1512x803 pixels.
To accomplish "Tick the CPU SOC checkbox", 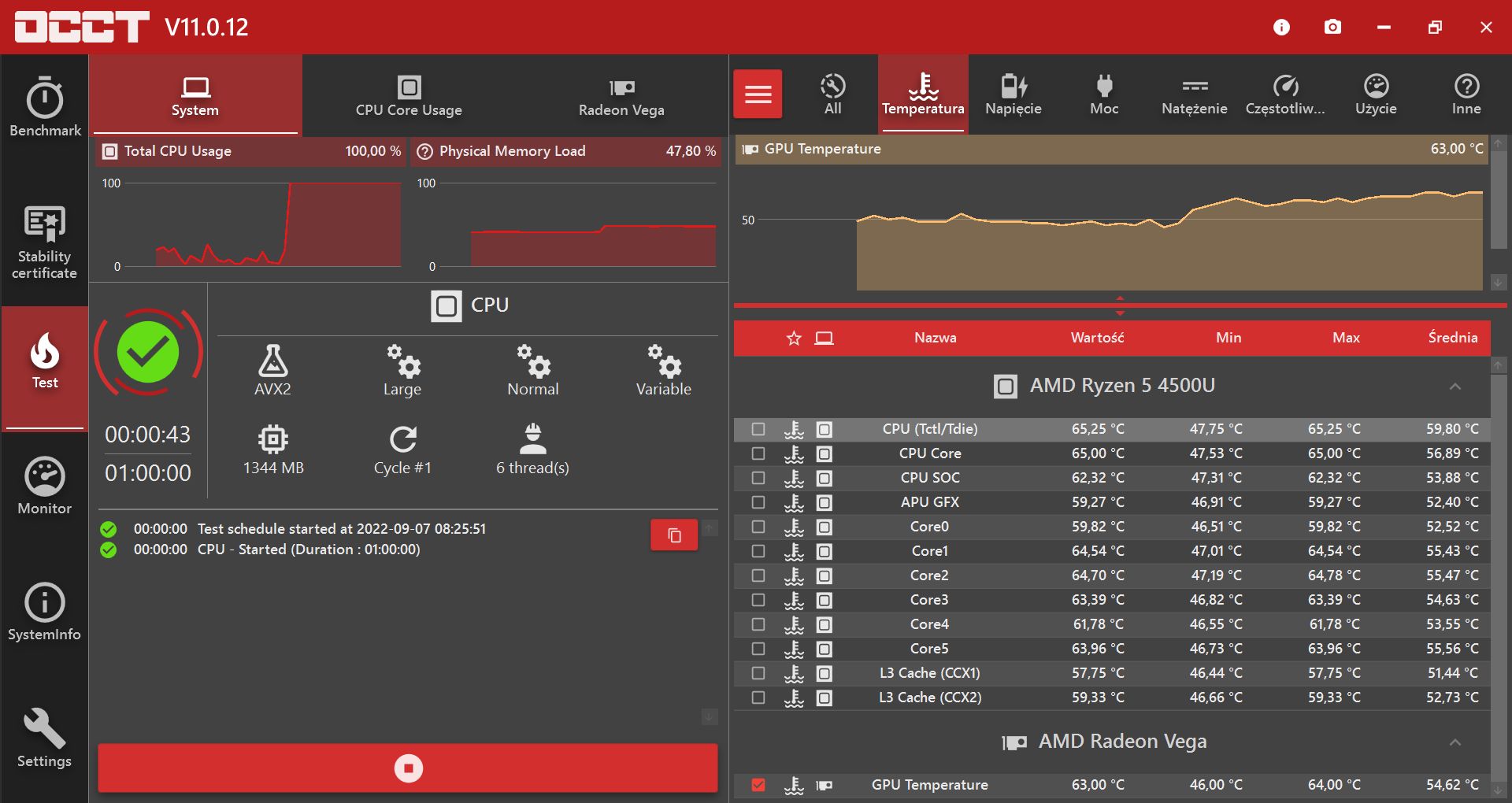I will (758, 478).
